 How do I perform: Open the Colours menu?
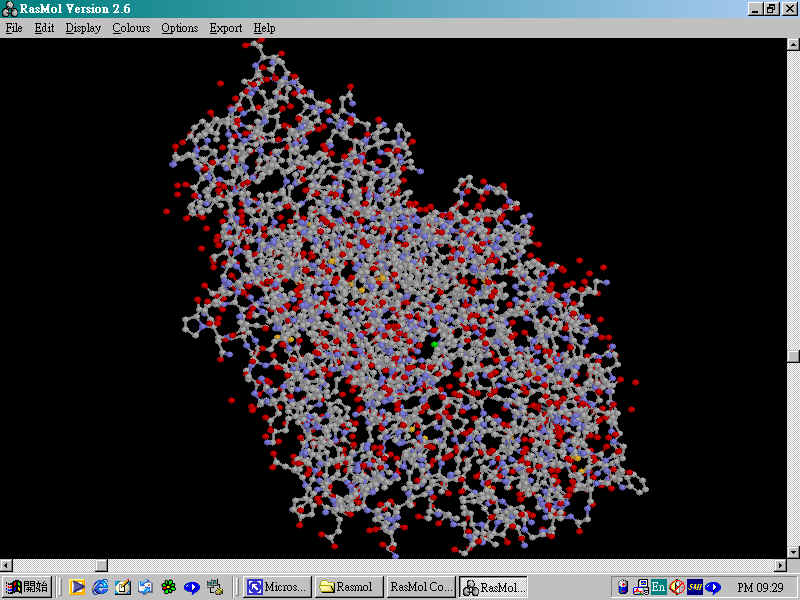(x=131, y=28)
